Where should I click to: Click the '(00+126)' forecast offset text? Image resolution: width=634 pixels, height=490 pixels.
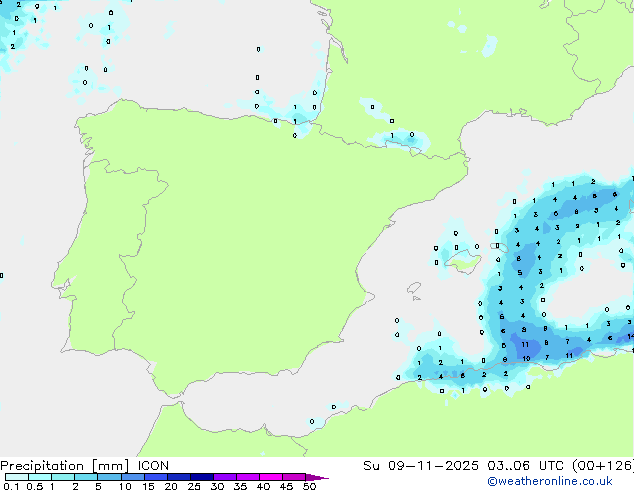(x=603, y=466)
